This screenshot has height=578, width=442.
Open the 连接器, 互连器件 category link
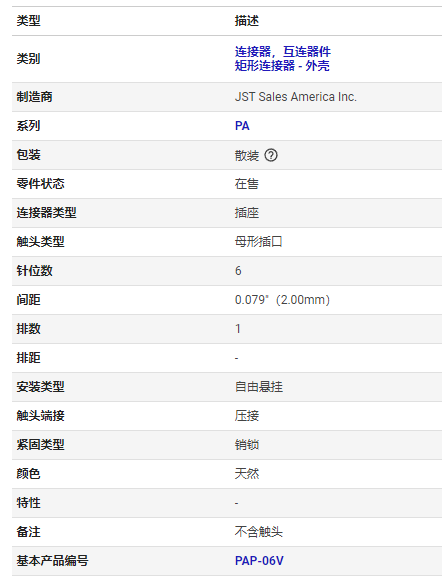(x=283, y=52)
